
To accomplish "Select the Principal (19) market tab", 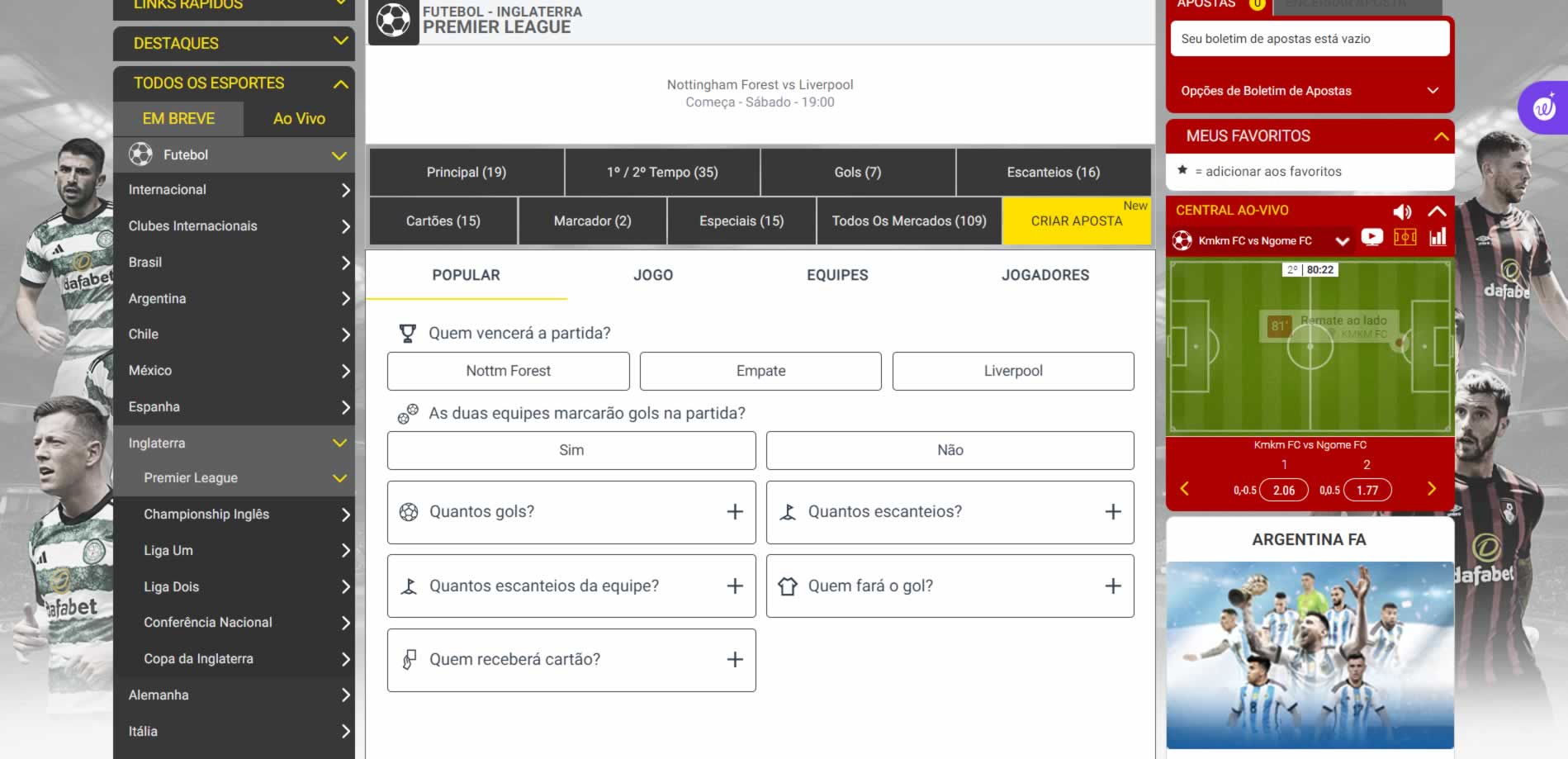I will [x=467, y=172].
